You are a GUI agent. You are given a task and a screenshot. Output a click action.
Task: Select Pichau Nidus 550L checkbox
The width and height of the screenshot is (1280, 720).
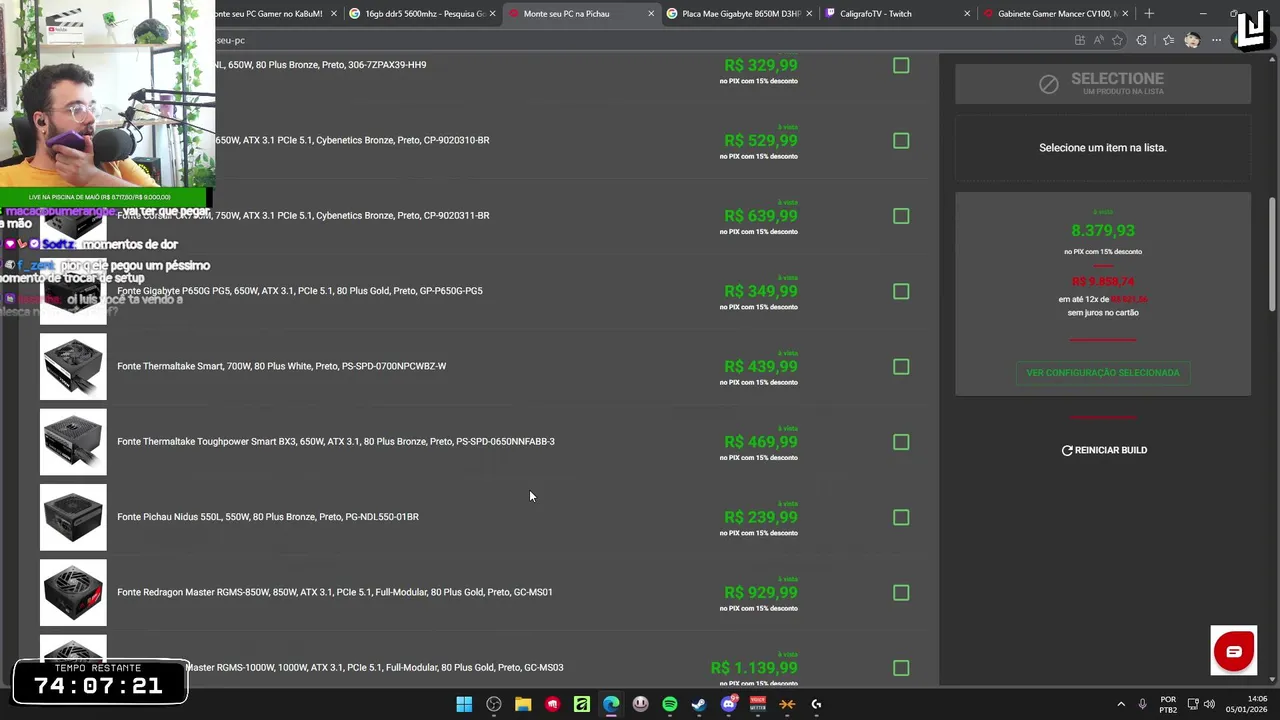pos(901,518)
